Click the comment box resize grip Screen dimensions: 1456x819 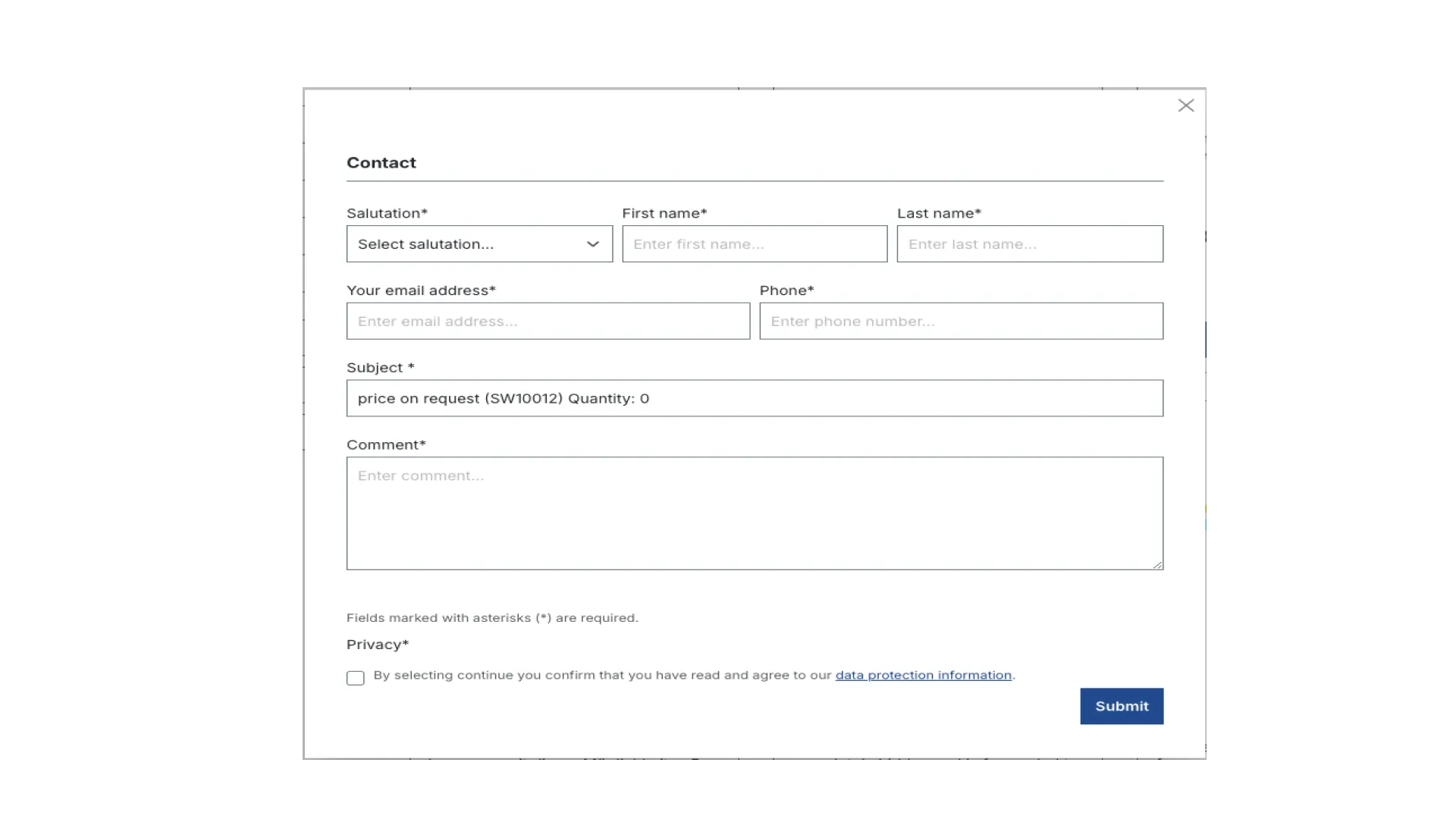(x=1158, y=564)
